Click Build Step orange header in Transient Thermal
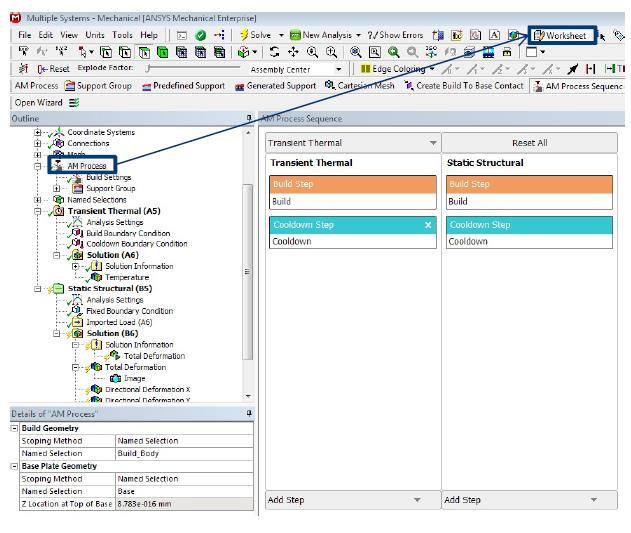This screenshot has width=631, height=533. point(353,184)
